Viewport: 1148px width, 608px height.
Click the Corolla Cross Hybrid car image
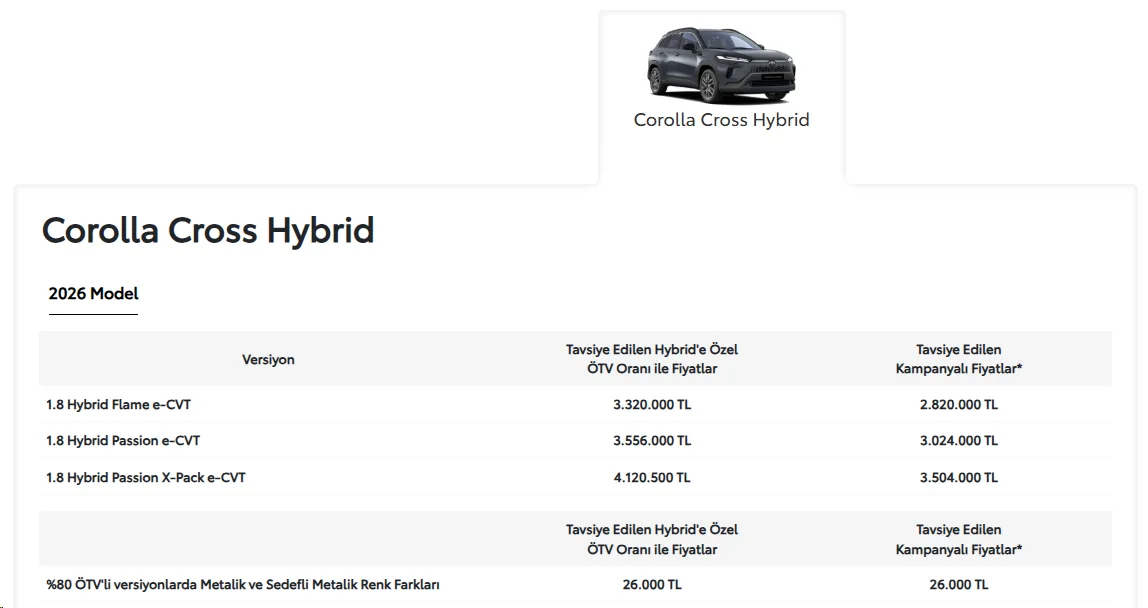(721, 64)
